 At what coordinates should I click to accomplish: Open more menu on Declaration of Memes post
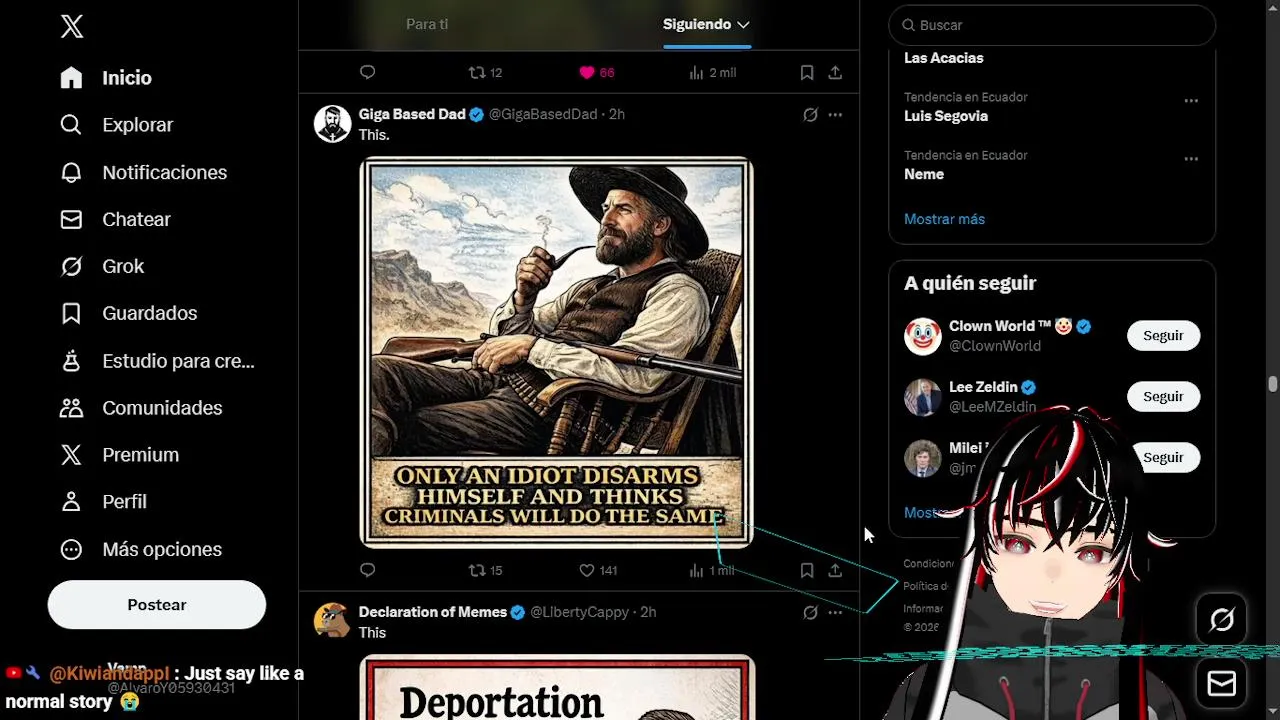pyautogui.click(x=835, y=612)
